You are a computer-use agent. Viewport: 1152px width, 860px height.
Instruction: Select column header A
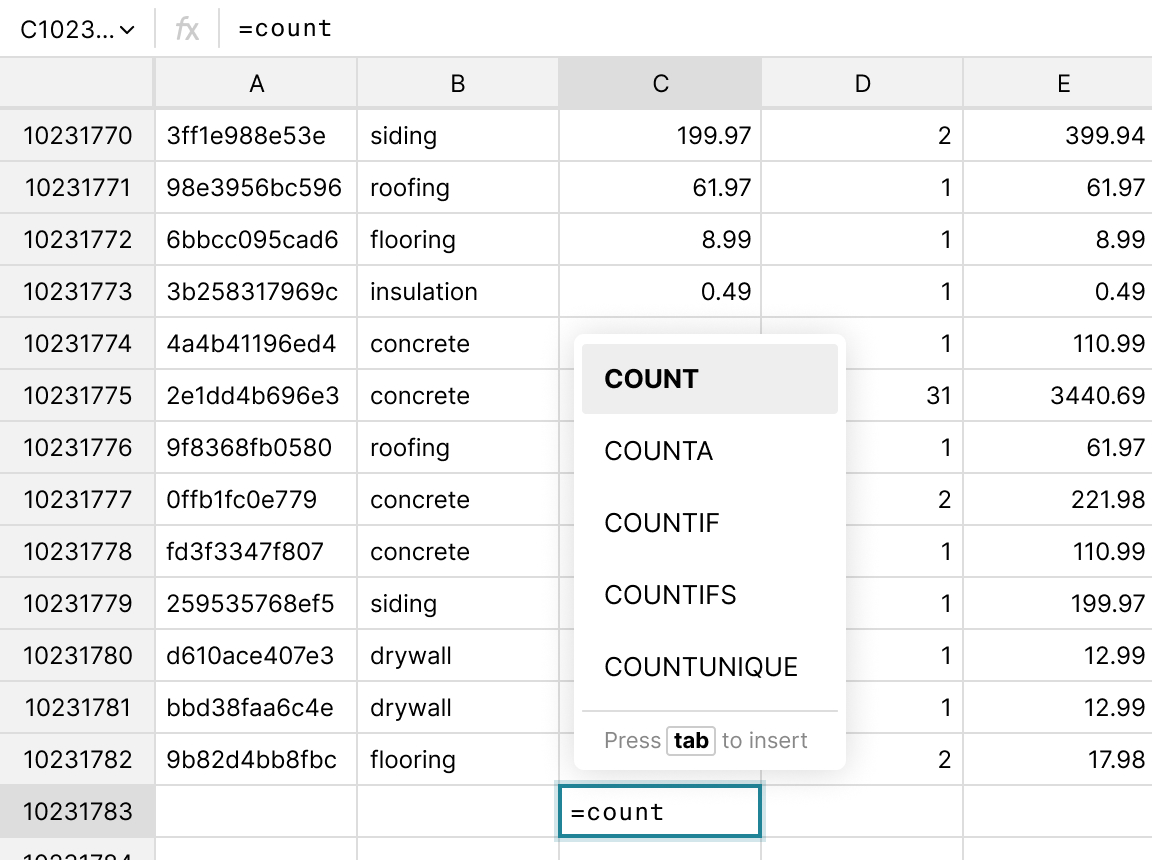[x=256, y=84]
